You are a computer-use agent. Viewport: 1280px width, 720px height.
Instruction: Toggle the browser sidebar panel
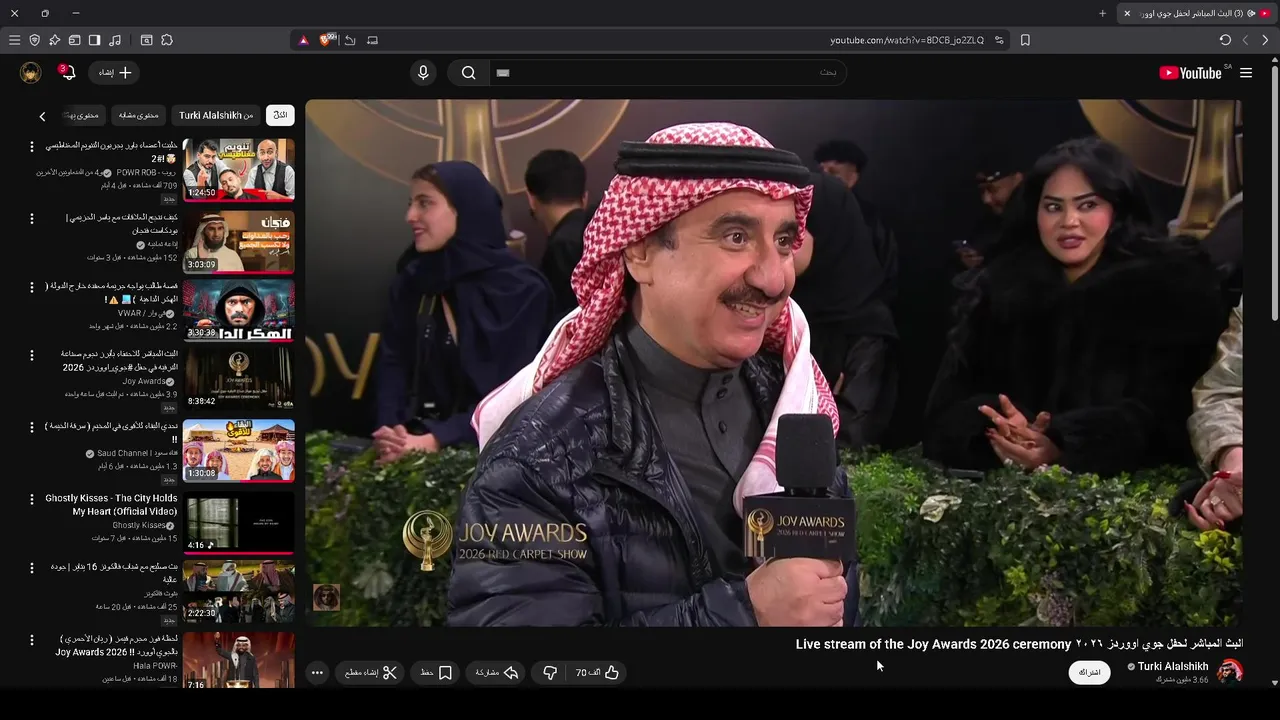click(94, 40)
